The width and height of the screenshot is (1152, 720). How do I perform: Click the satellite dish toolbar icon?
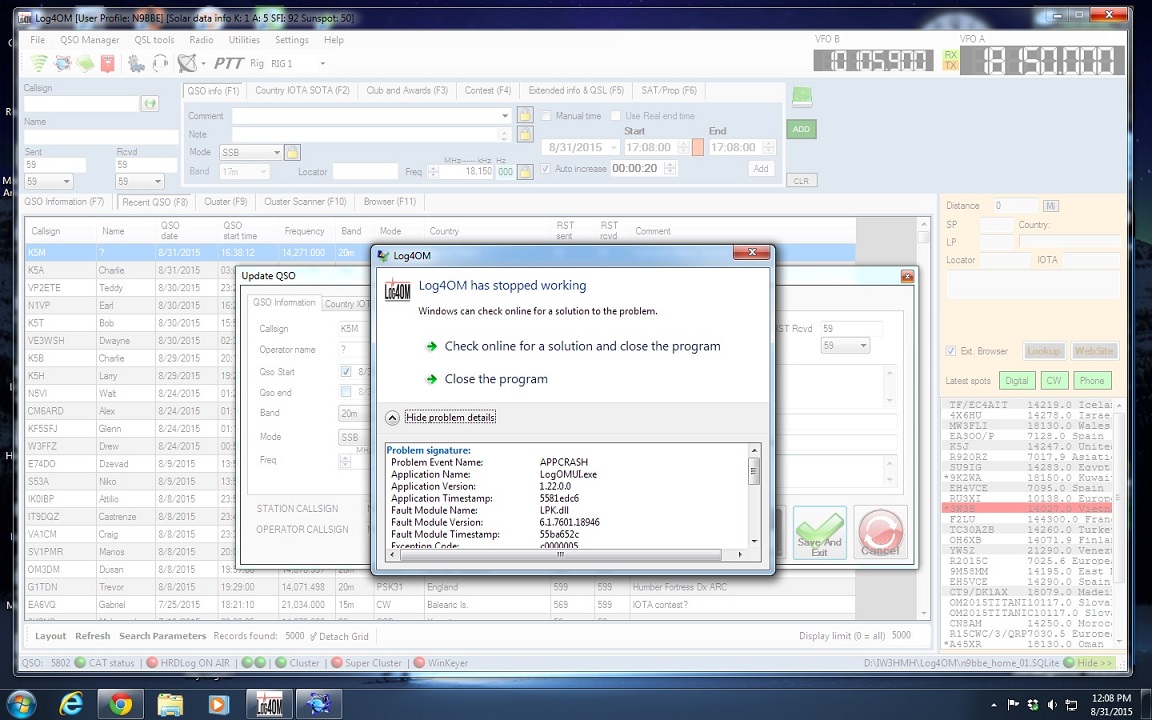tap(187, 63)
